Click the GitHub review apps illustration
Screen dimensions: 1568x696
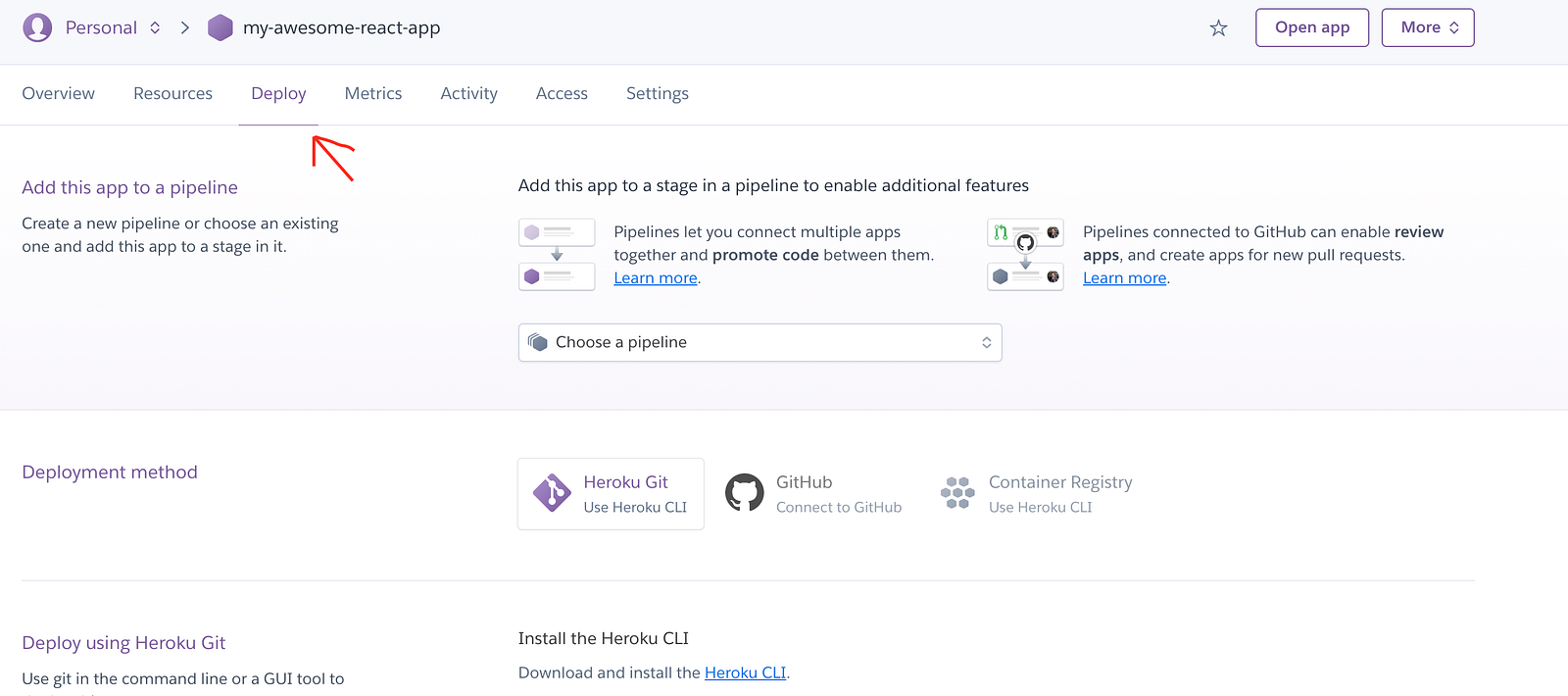[1025, 255]
